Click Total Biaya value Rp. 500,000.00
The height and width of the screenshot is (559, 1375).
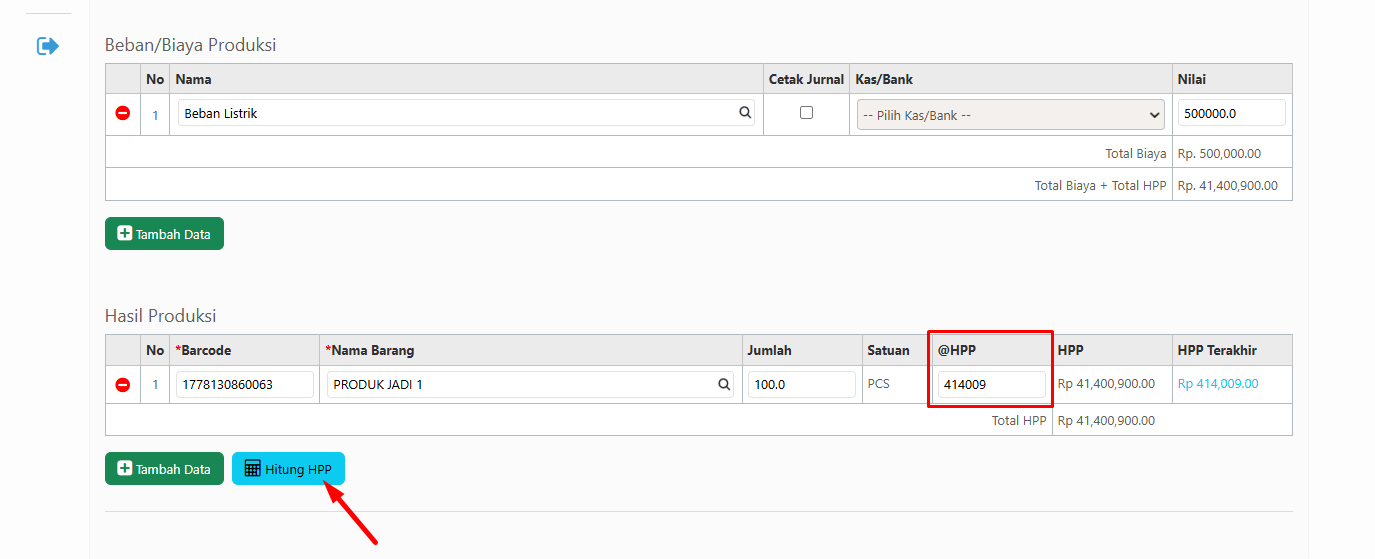[1219, 154]
